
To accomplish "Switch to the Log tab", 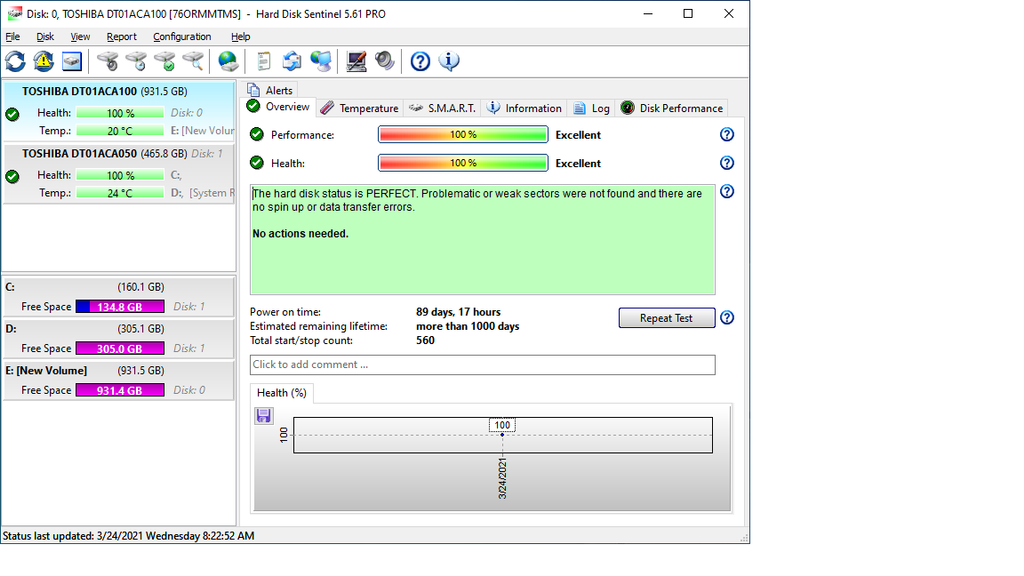I will click(592, 108).
